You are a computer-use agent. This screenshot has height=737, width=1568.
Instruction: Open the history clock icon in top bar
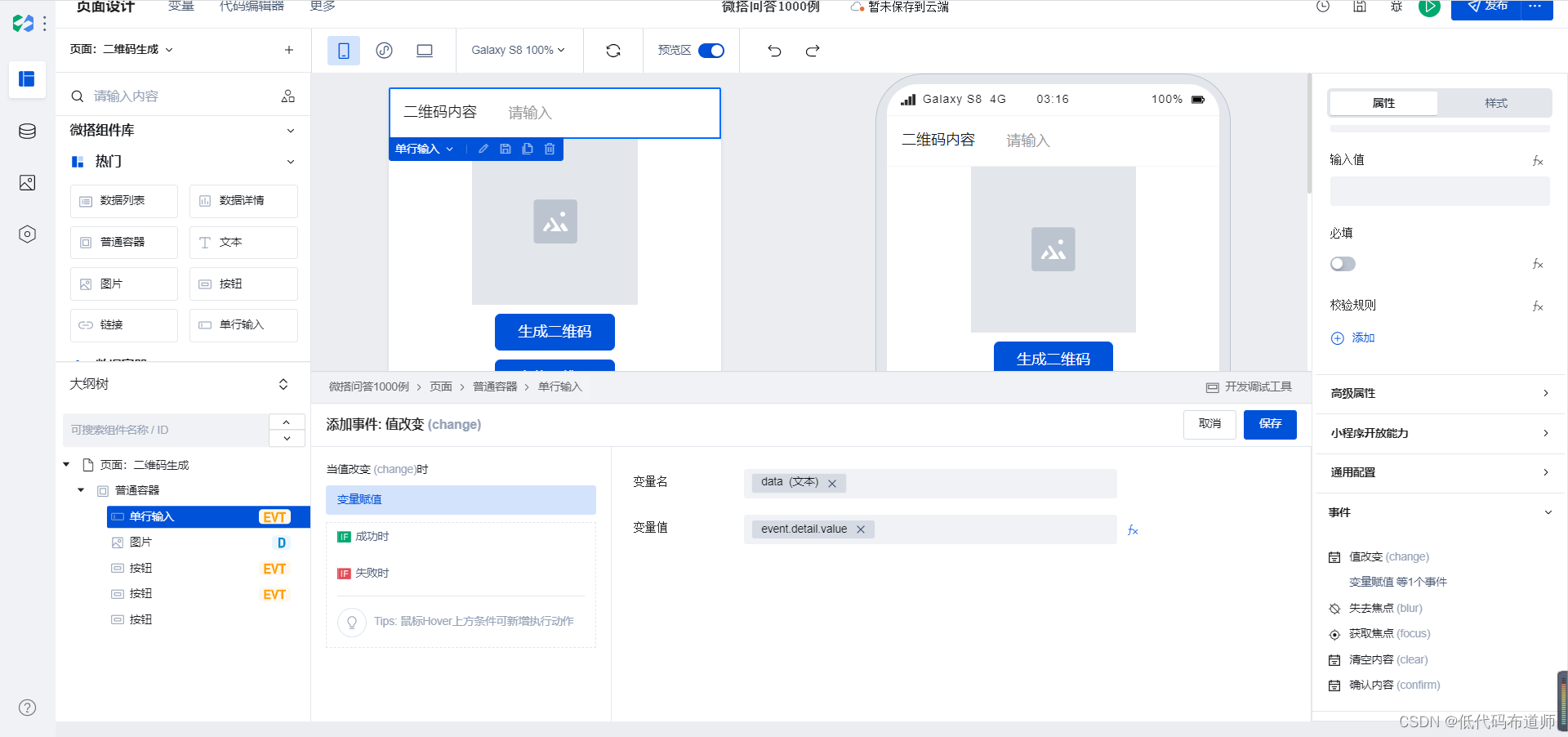click(x=1323, y=7)
